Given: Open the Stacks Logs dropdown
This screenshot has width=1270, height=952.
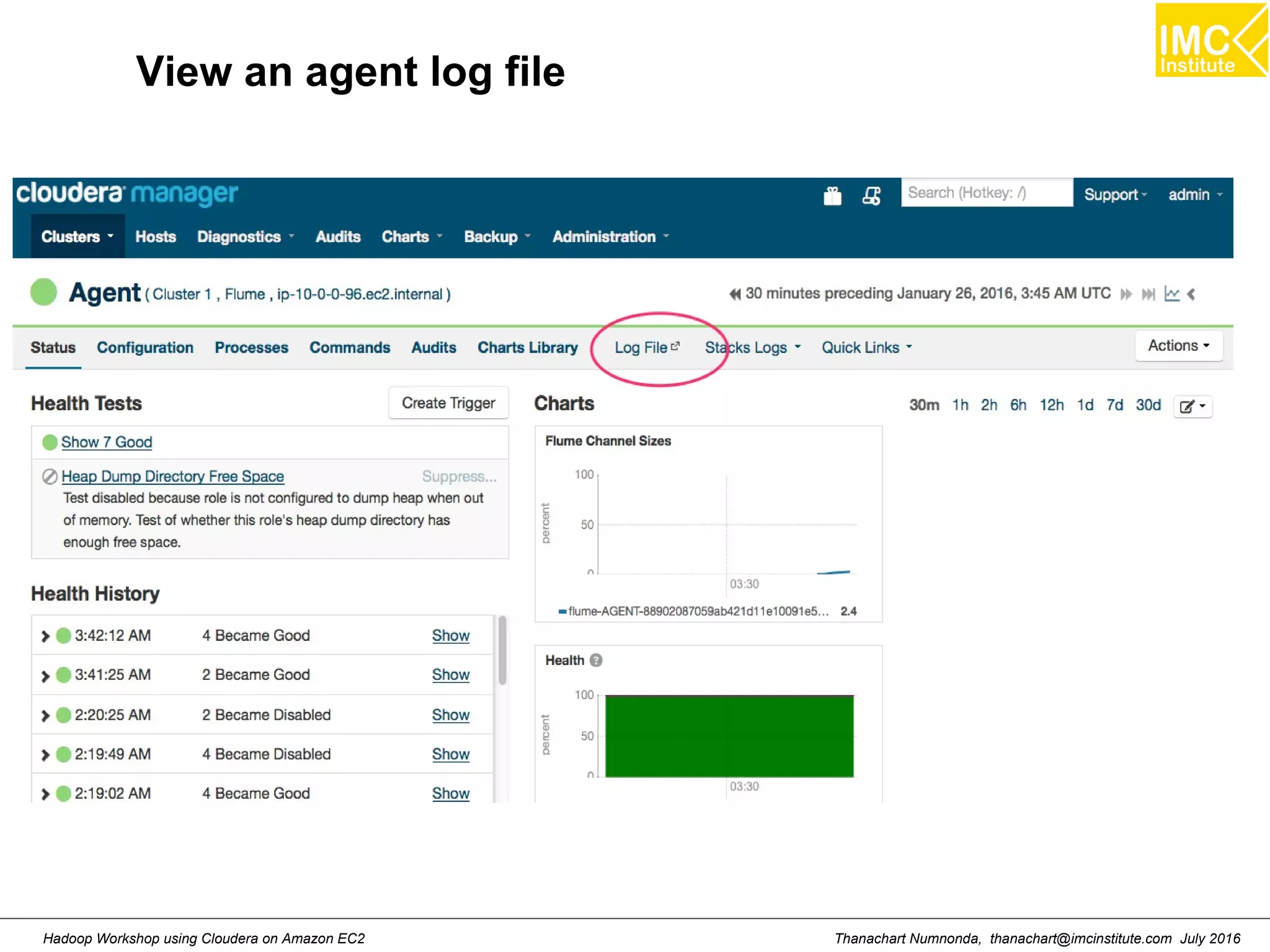Looking at the screenshot, I should coord(753,348).
